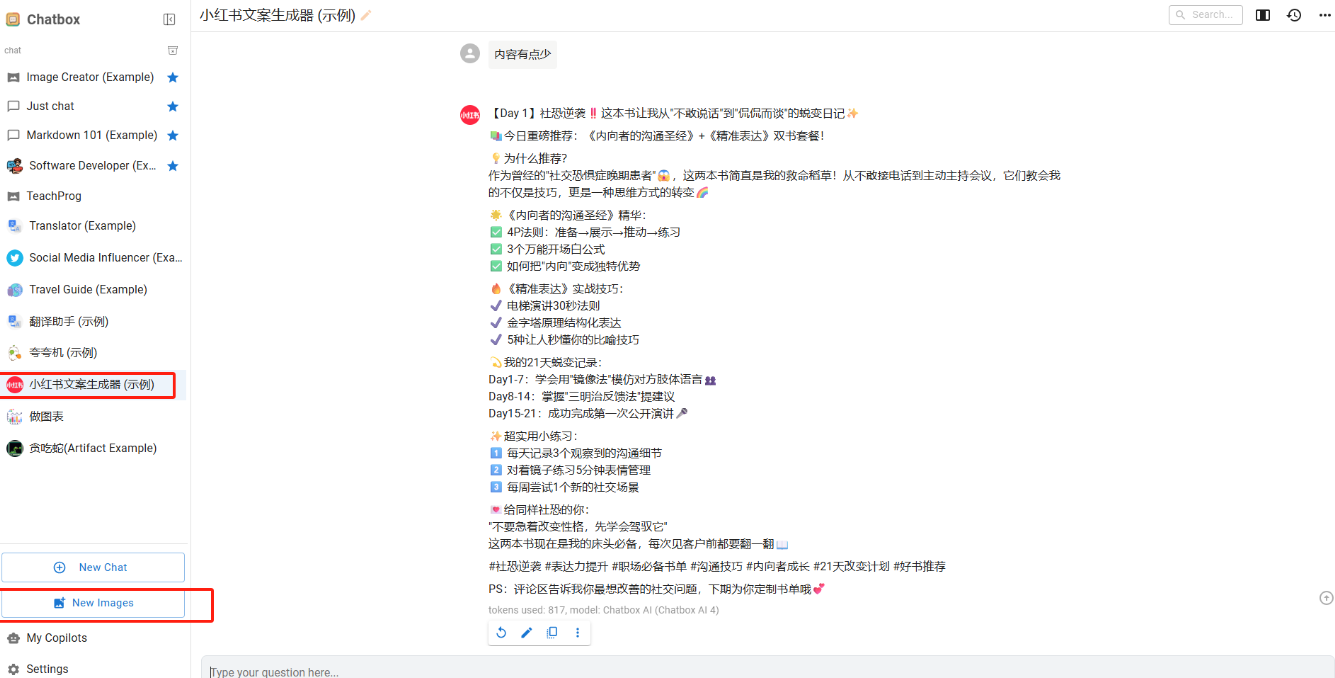Toggle the star on Just chat
Viewport: 1335px width, 678px height.
coord(173,106)
